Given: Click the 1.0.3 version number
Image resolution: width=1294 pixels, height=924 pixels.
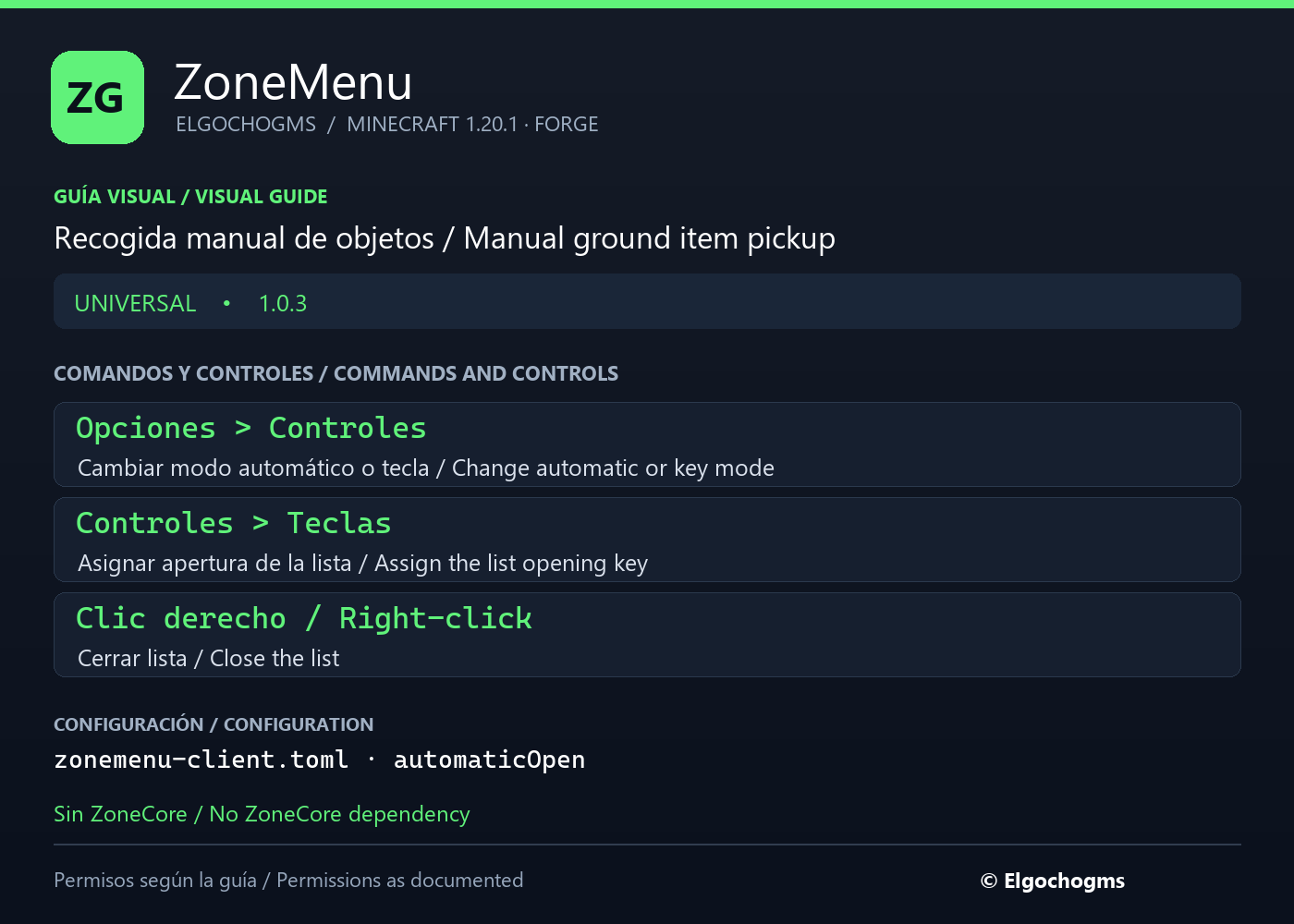Looking at the screenshot, I should pyautogui.click(x=283, y=303).
